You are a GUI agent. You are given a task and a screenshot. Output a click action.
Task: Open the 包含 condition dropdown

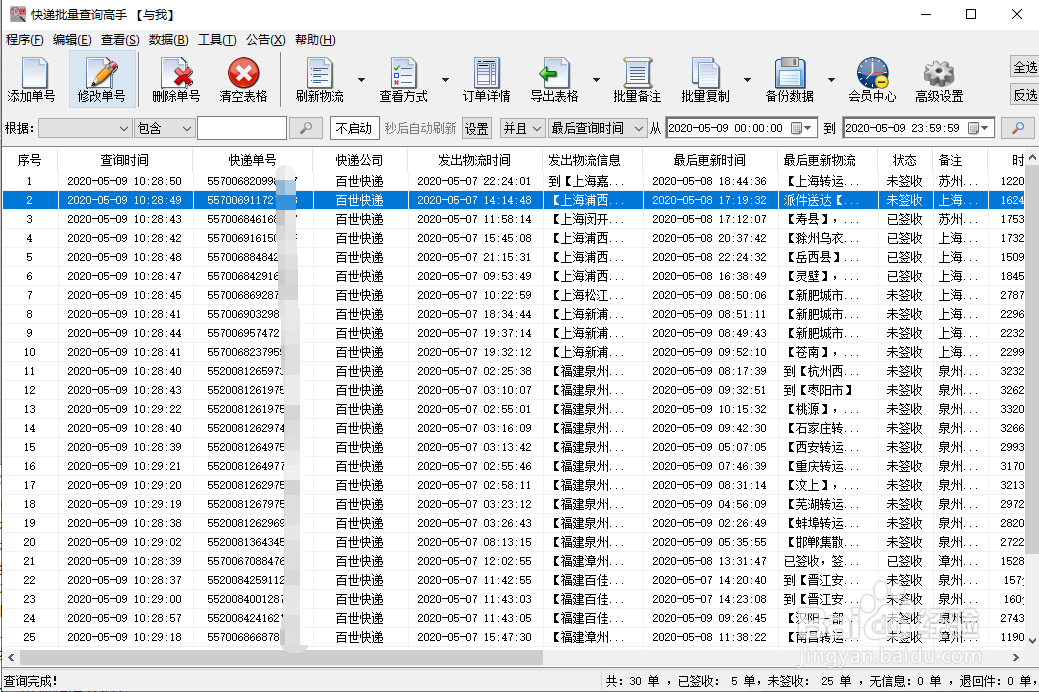point(164,128)
